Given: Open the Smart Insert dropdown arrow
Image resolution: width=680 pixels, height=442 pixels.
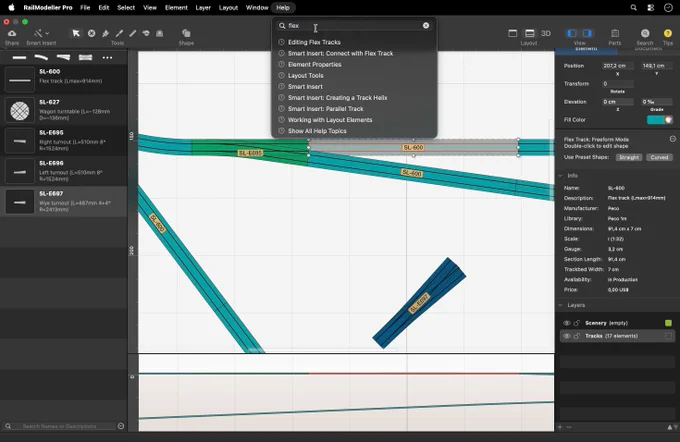Looking at the screenshot, I should (47, 33).
